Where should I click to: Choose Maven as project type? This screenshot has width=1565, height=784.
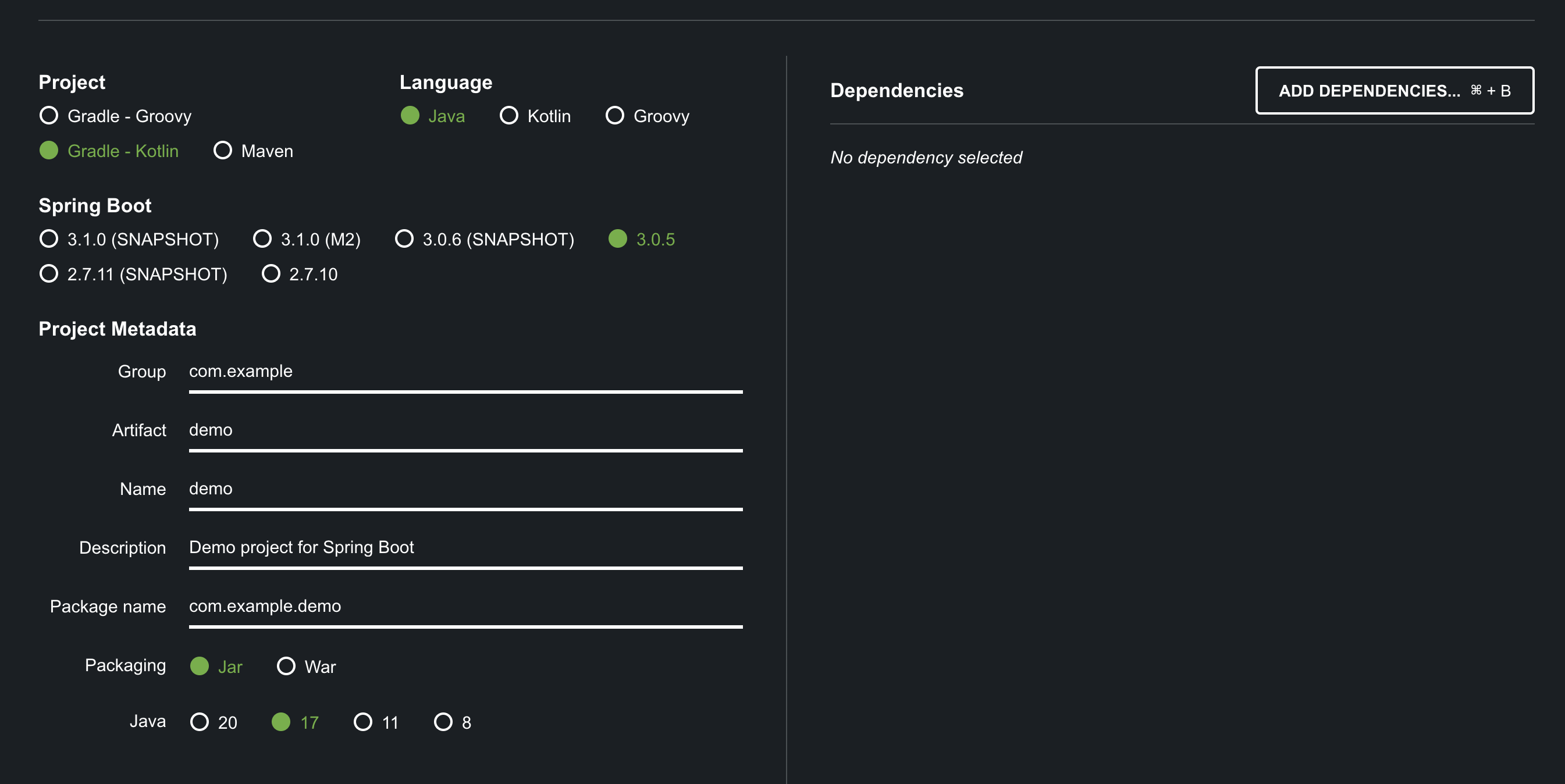point(223,150)
